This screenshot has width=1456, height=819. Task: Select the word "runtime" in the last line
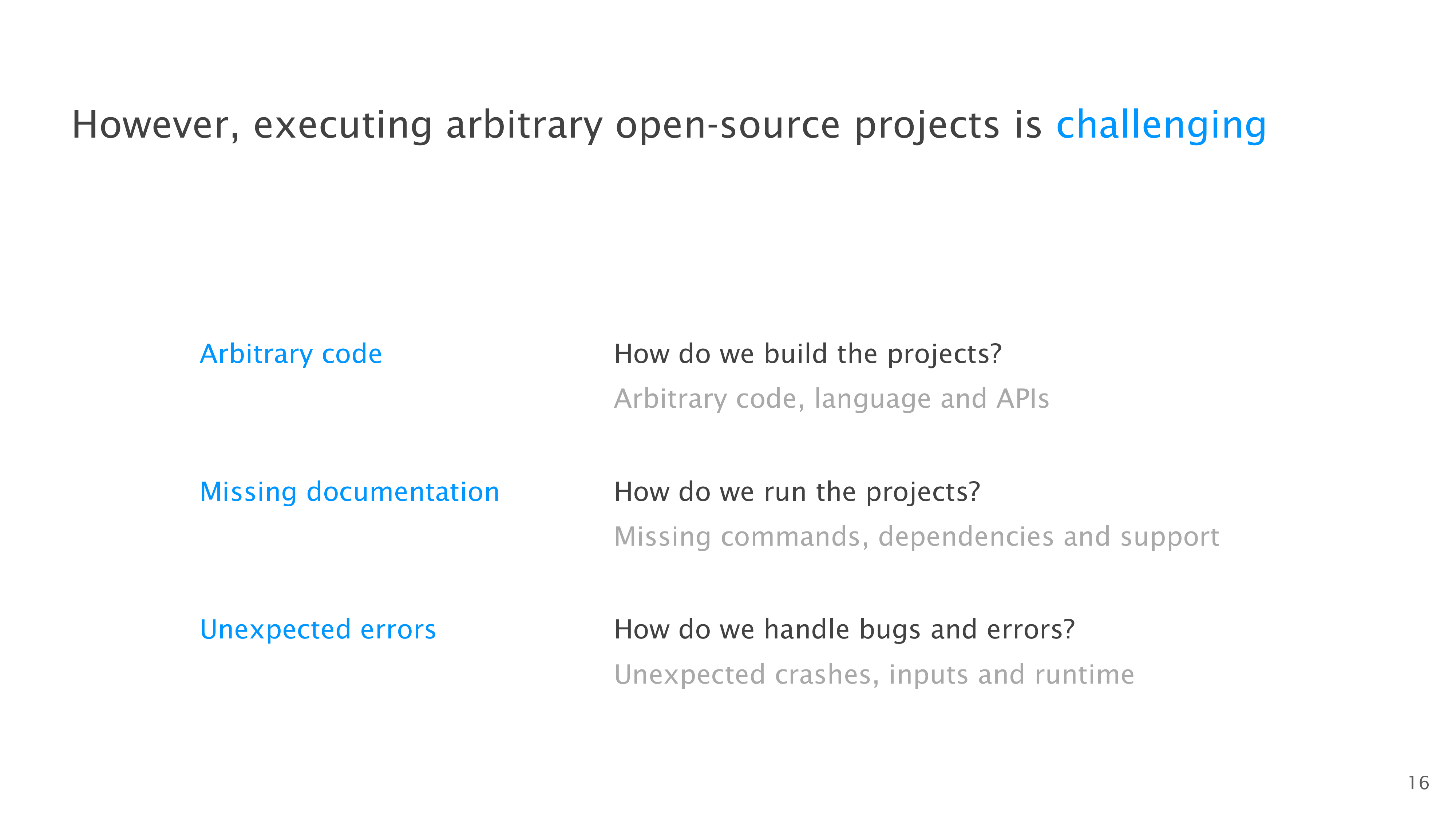tap(1084, 674)
